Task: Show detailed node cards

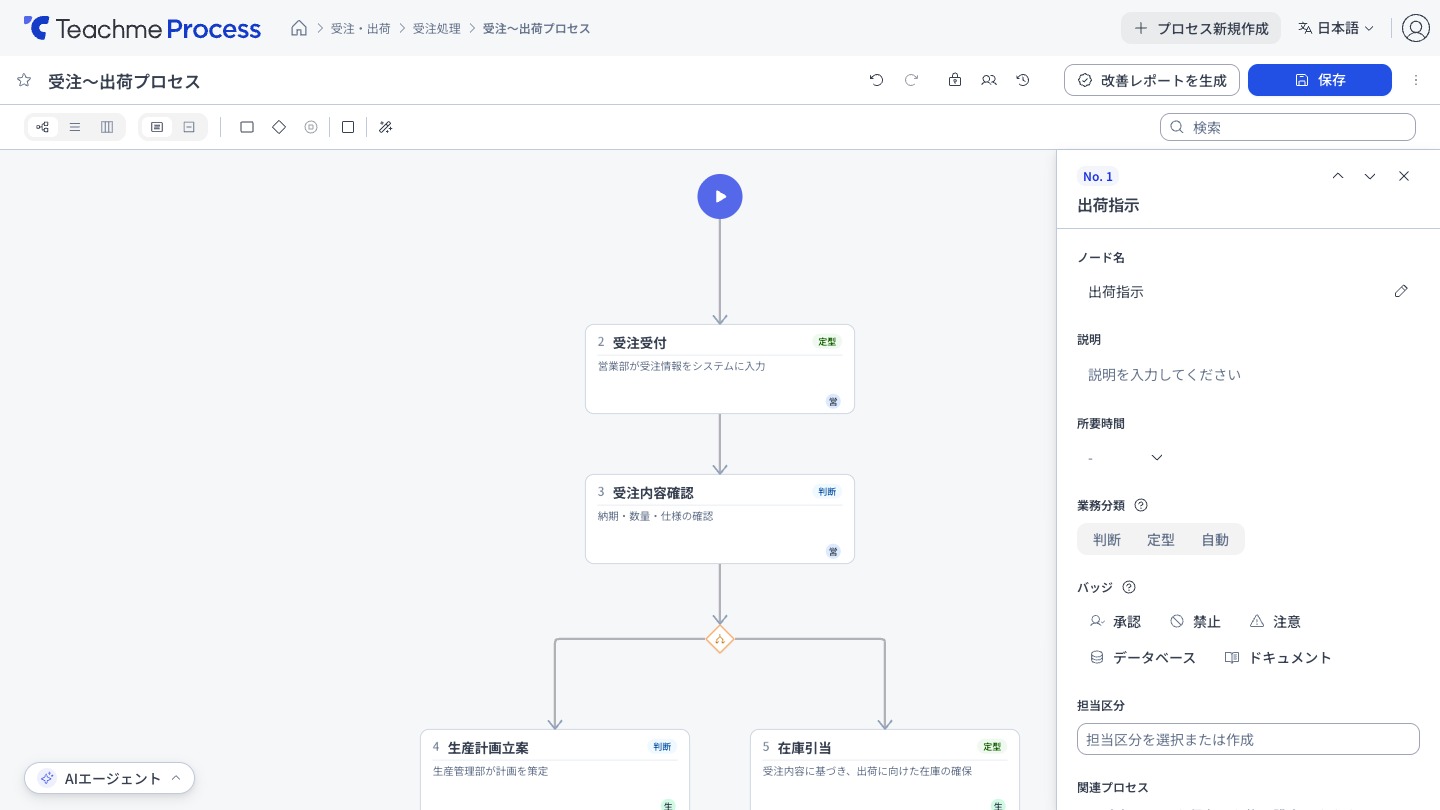Action: tap(157, 127)
